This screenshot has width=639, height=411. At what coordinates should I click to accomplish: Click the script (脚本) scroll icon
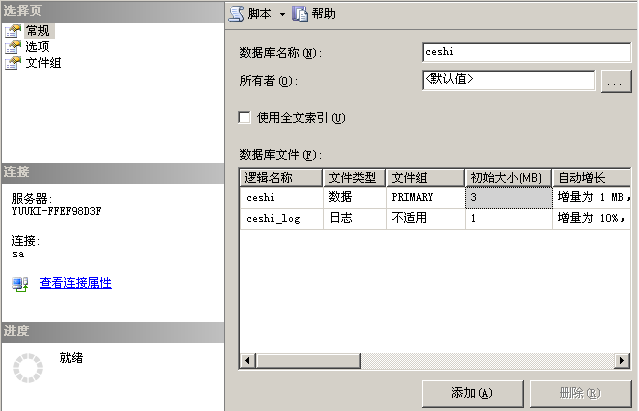point(236,14)
